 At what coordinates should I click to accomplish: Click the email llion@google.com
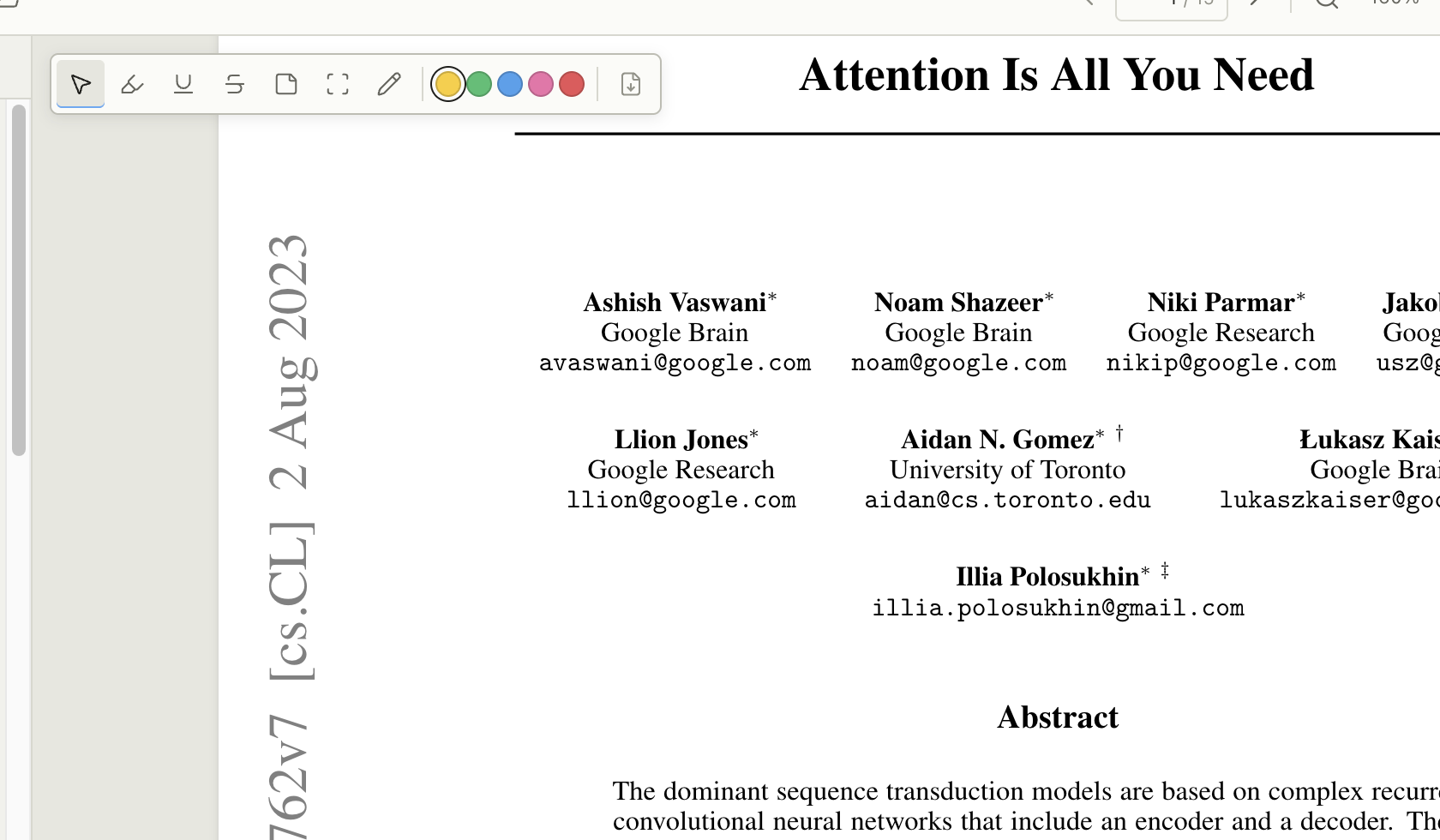(x=681, y=501)
